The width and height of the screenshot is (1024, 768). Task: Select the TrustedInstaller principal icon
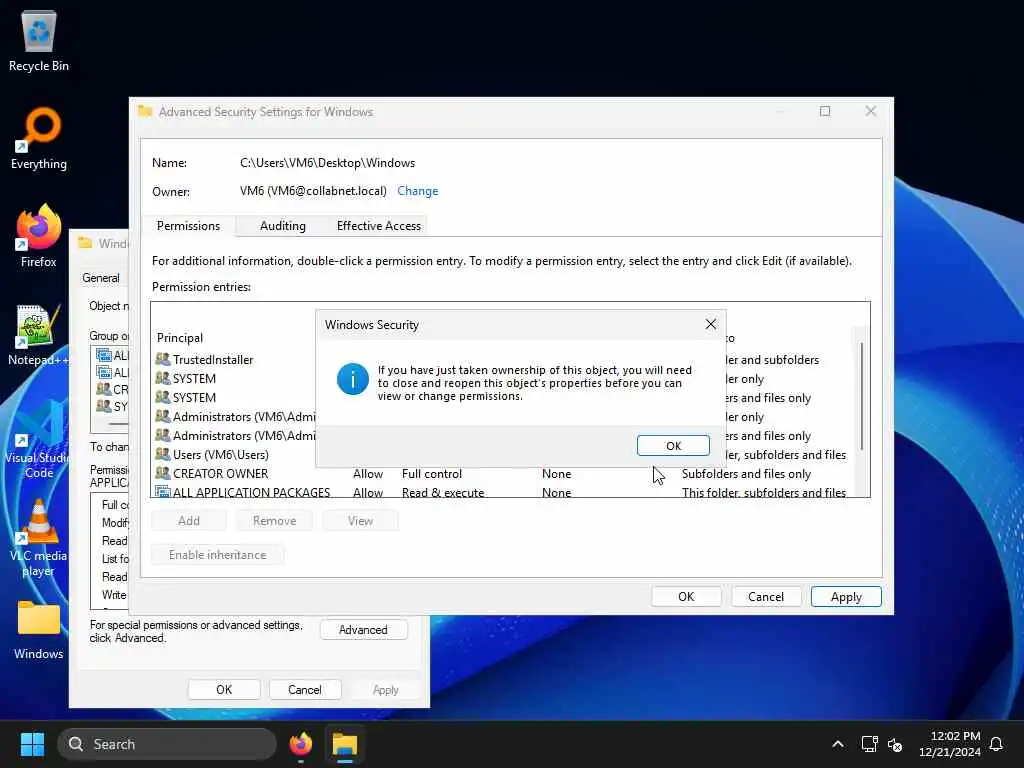(x=163, y=359)
